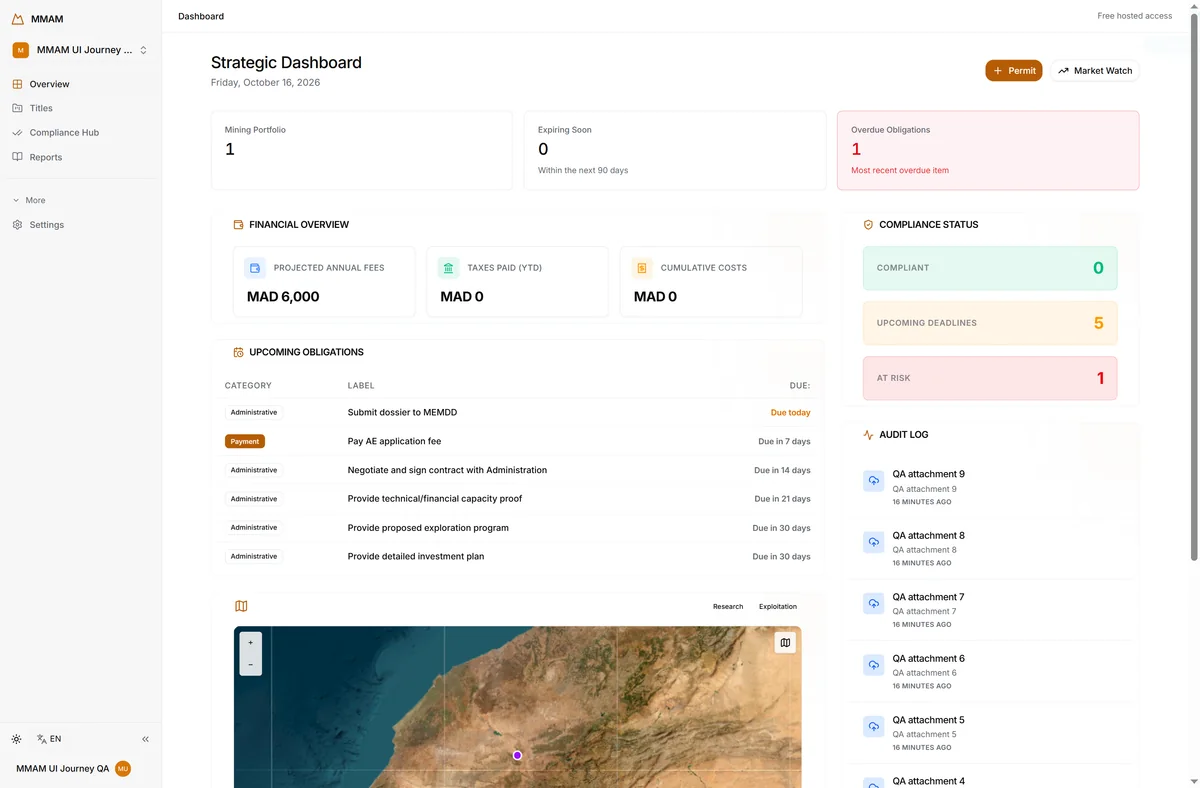Image resolution: width=1200 pixels, height=788 pixels.
Task: Click the MU user avatar
Action: point(123,769)
